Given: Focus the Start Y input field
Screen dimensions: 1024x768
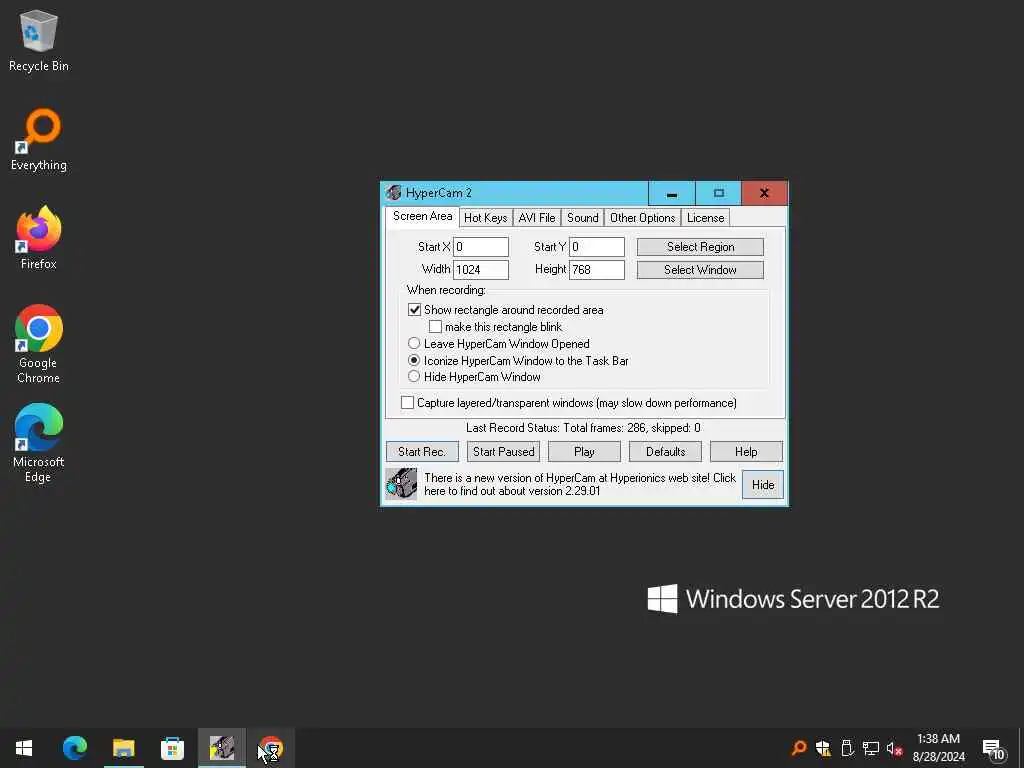Looking at the screenshot, I should point(597,247).
